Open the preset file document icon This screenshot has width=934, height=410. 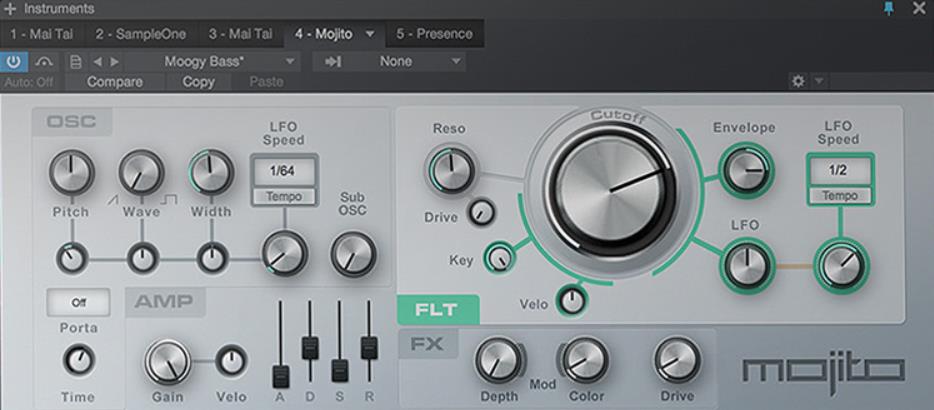coord(76,61)
